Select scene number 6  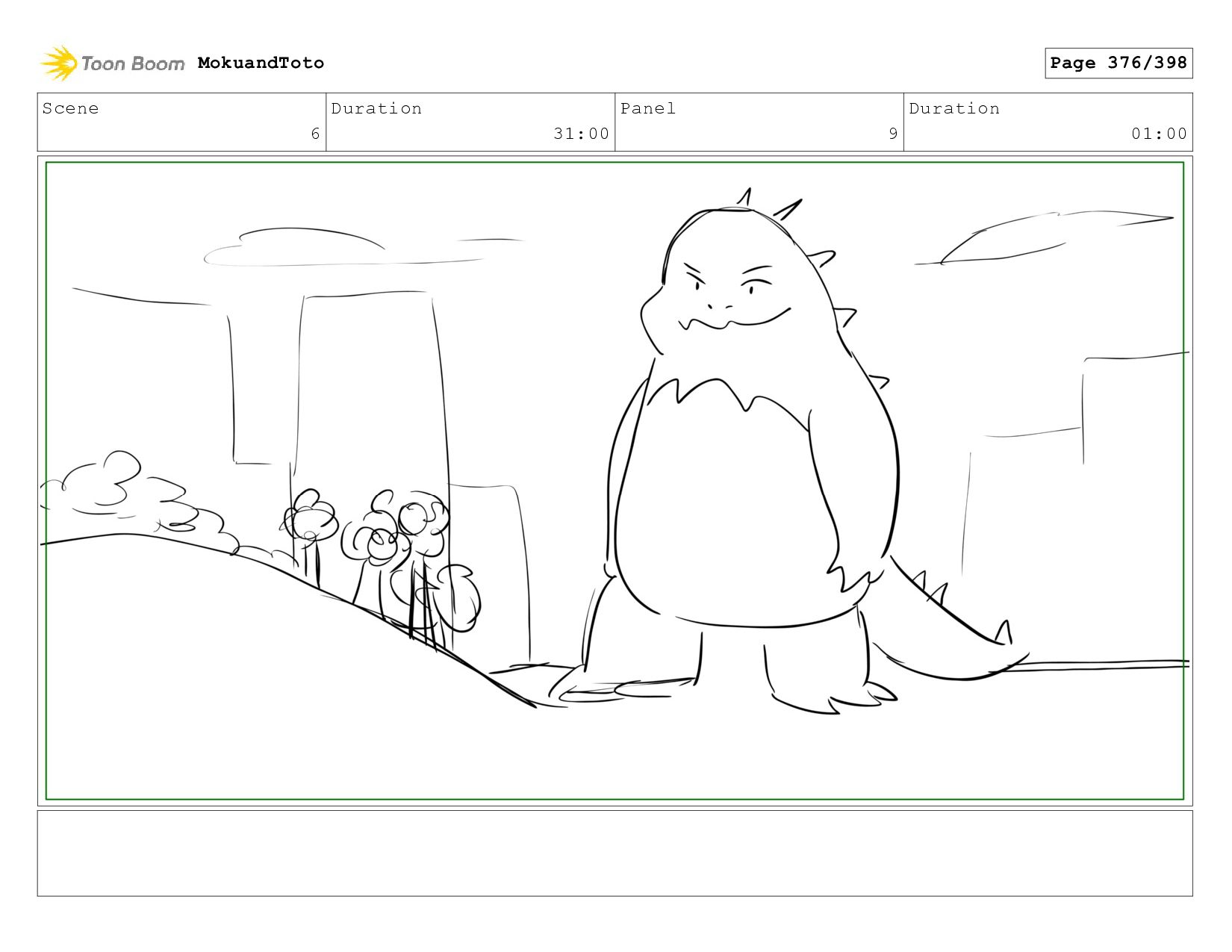tap(315, 134)
